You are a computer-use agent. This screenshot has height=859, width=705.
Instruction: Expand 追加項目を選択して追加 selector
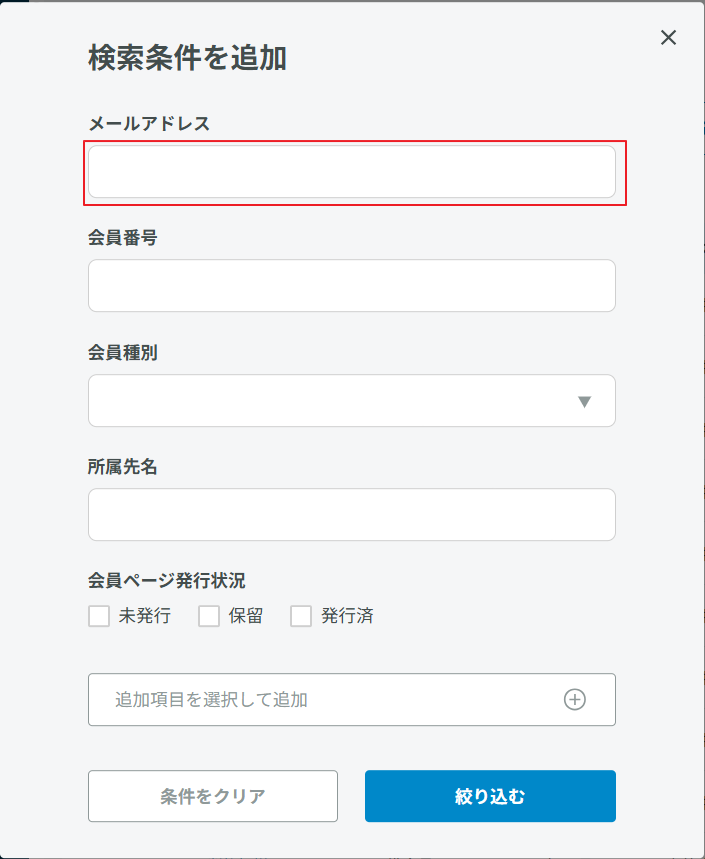352,700
